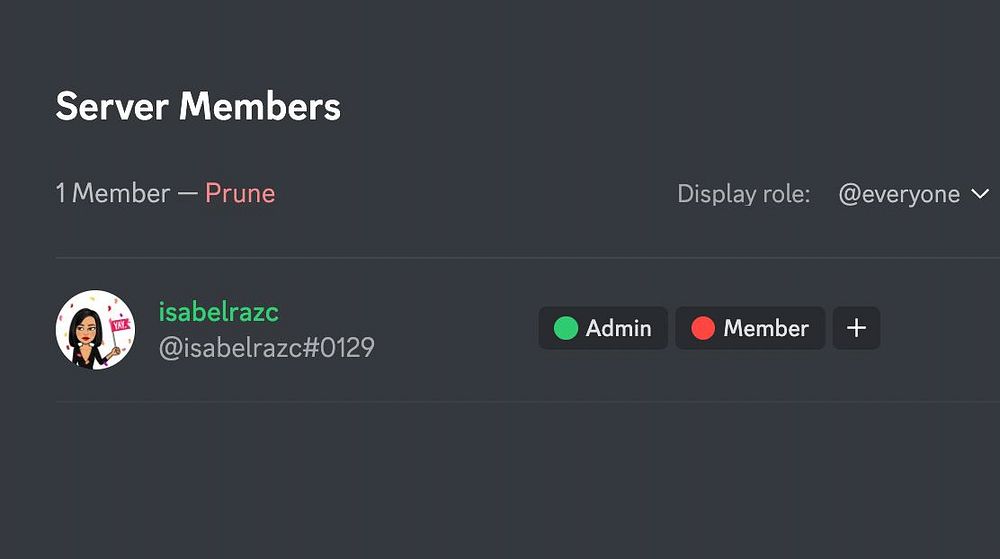Click the chevron arrow beside @everyone
The image size is (1000, 559).
[980, 194]
